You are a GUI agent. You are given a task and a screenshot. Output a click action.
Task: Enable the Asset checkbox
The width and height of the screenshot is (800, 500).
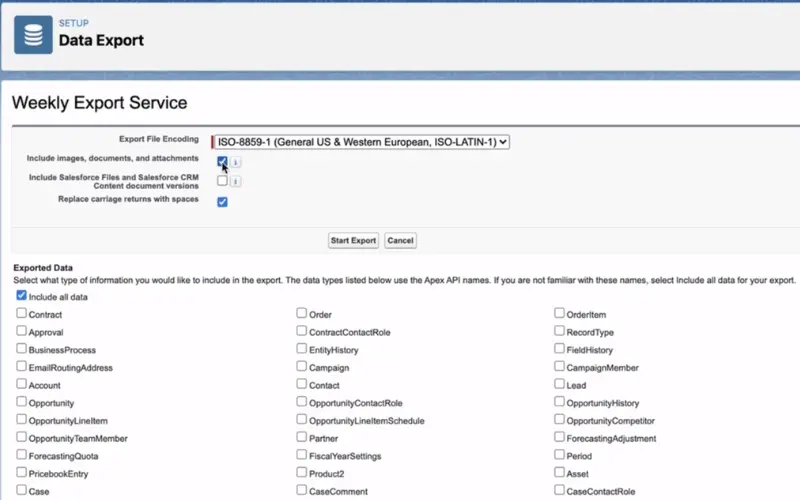click(559, 472)
